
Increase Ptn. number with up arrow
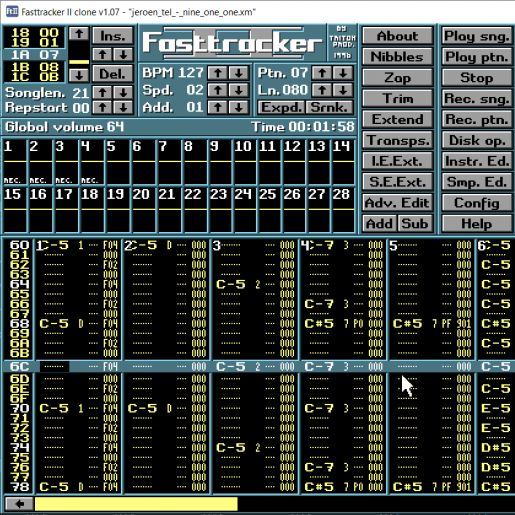(x=322, y=73)
